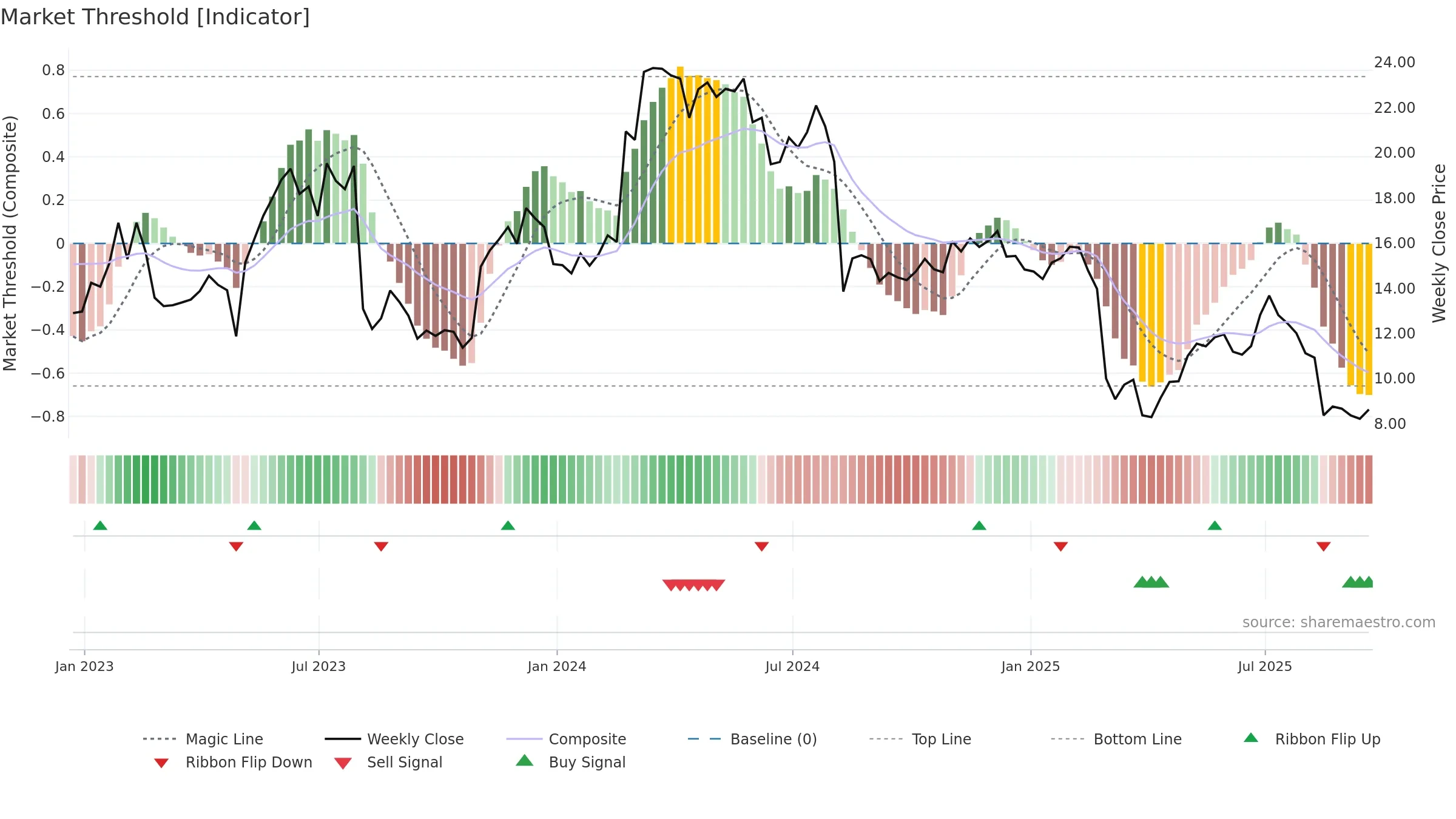Toggle Composite legend entry
This screenshot has height=819, width=1456.
click(x=566, y=739)
